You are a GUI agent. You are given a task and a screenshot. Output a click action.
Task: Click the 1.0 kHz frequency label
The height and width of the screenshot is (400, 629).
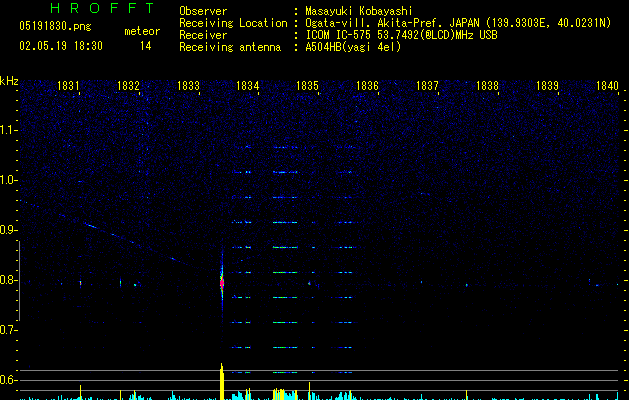(8, 180)
